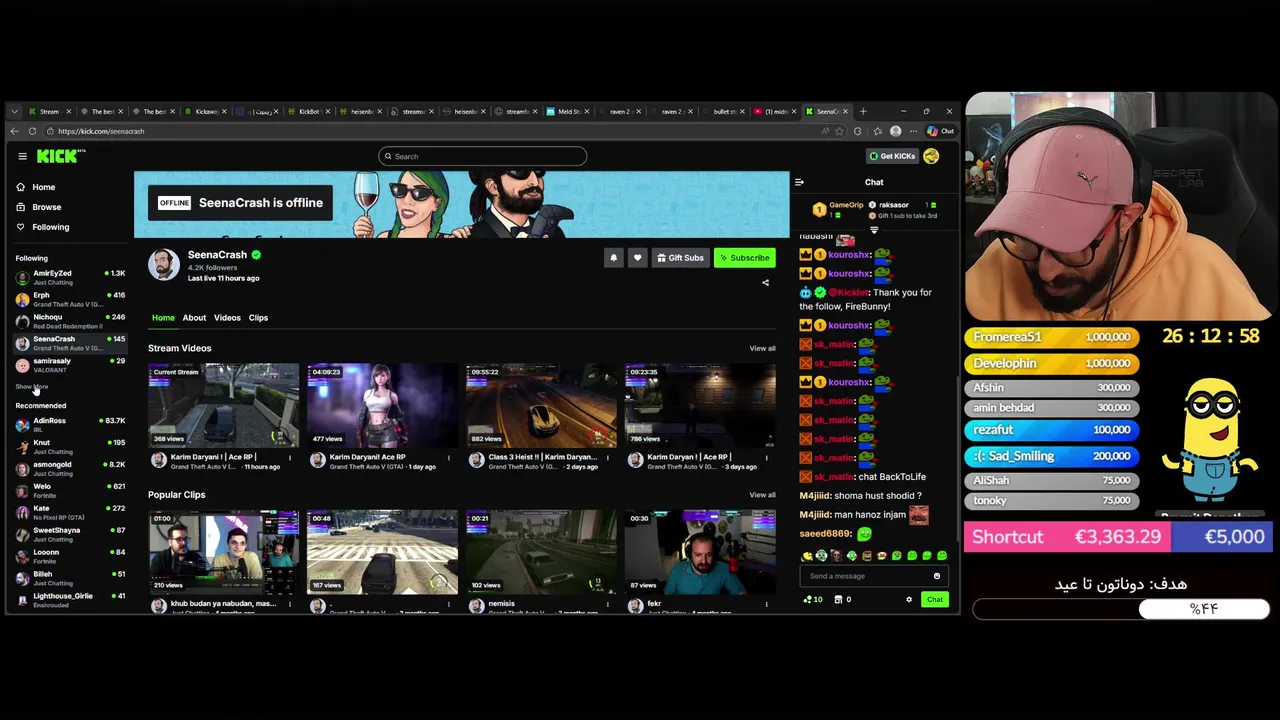1280x720 pixels.
Task: Open the 09:23:35 stream video thumbnail
Action: (700, 405)
